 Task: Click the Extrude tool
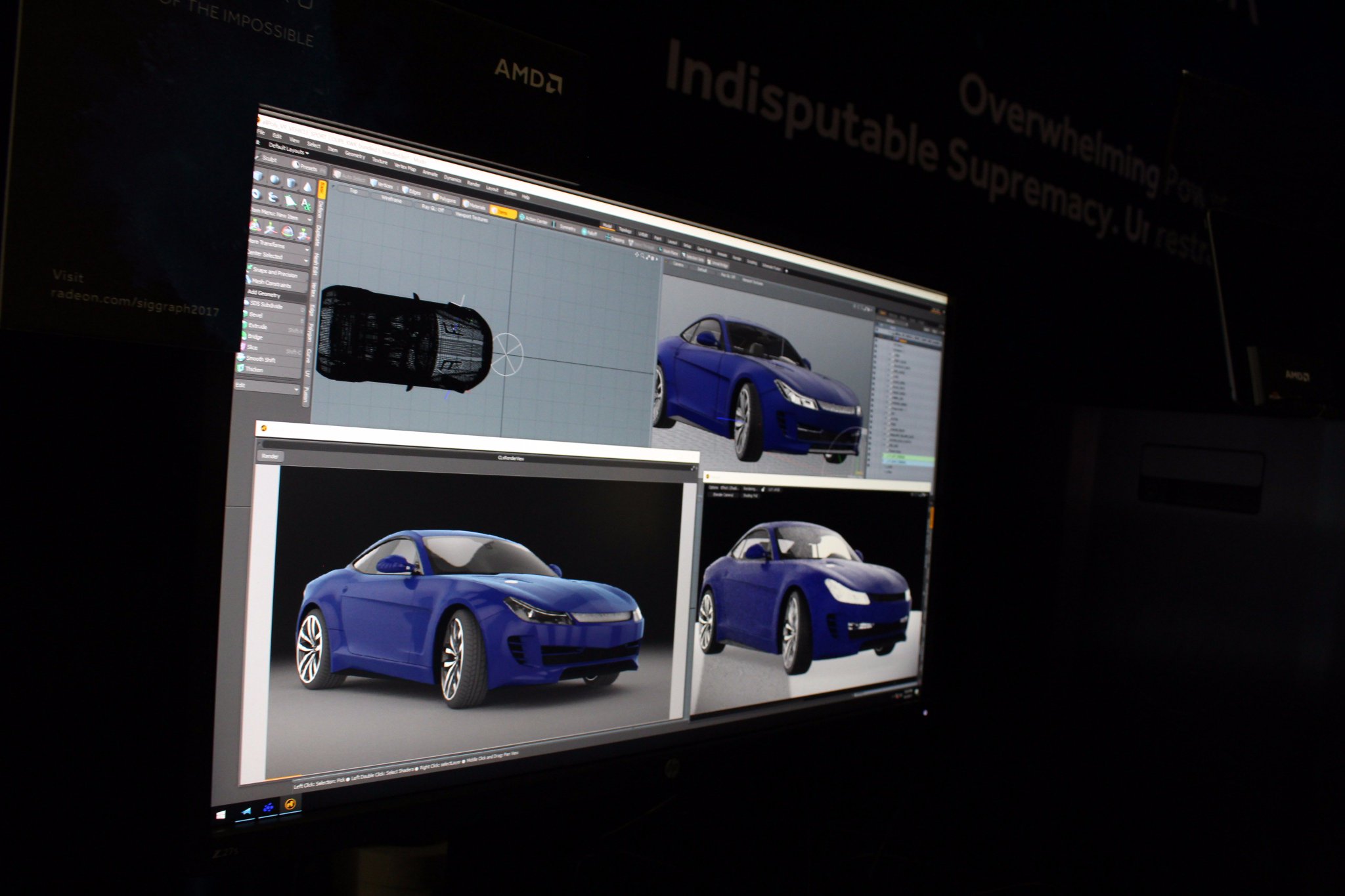click(x=272, y=326)
